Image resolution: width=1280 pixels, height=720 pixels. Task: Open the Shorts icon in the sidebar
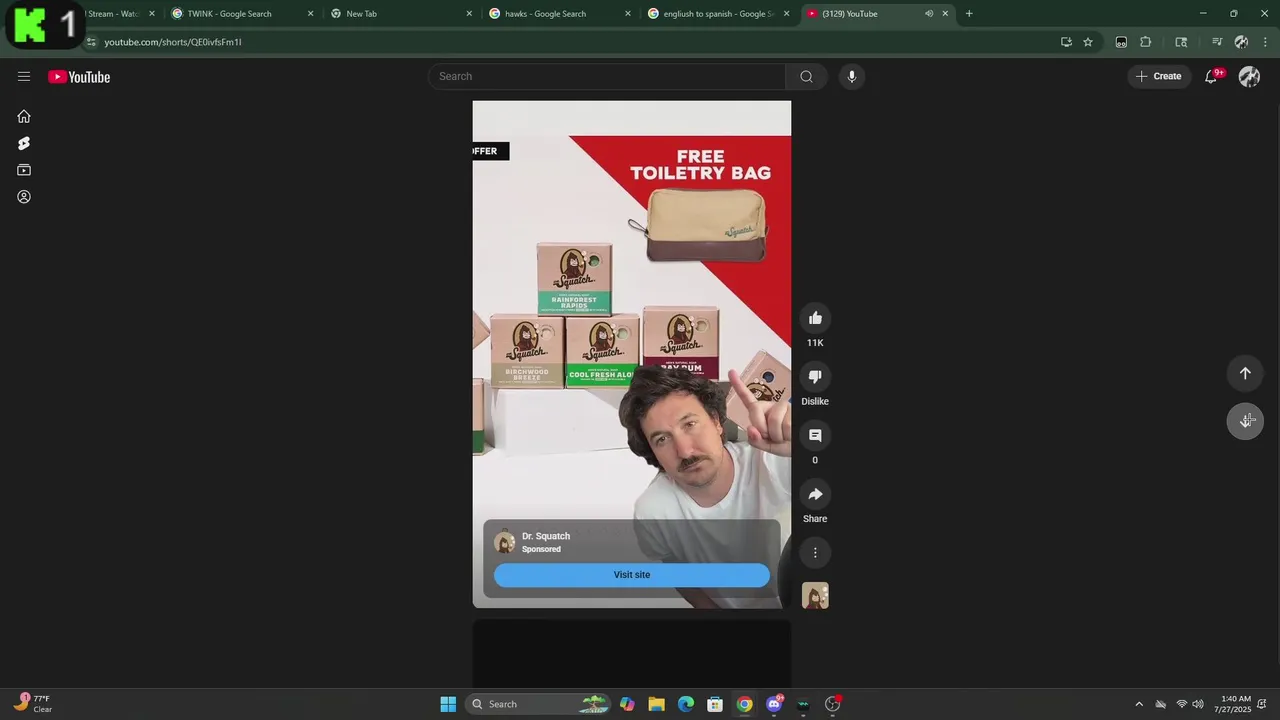[24, 143]
